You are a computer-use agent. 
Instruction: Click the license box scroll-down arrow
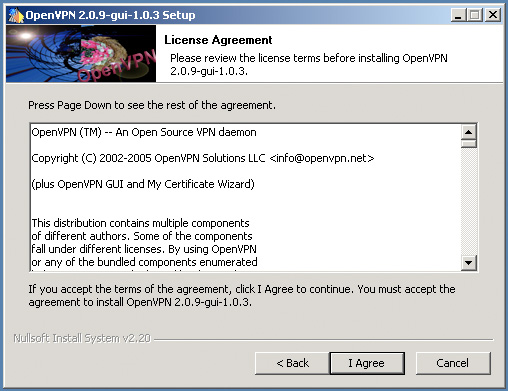[469, 263]
